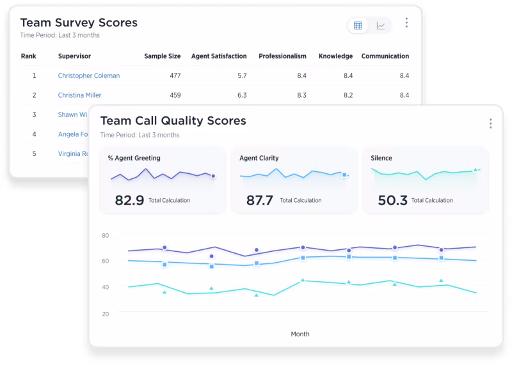512x365 pixels.
Task: Open the Silence score card
Action: pyautogui.click(x=426, y=180)
